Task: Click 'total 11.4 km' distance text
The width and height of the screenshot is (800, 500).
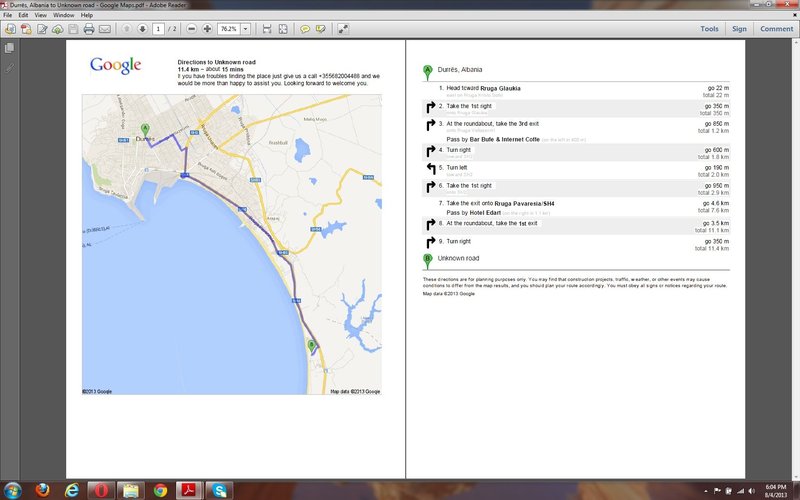Action: coord(712,249)
